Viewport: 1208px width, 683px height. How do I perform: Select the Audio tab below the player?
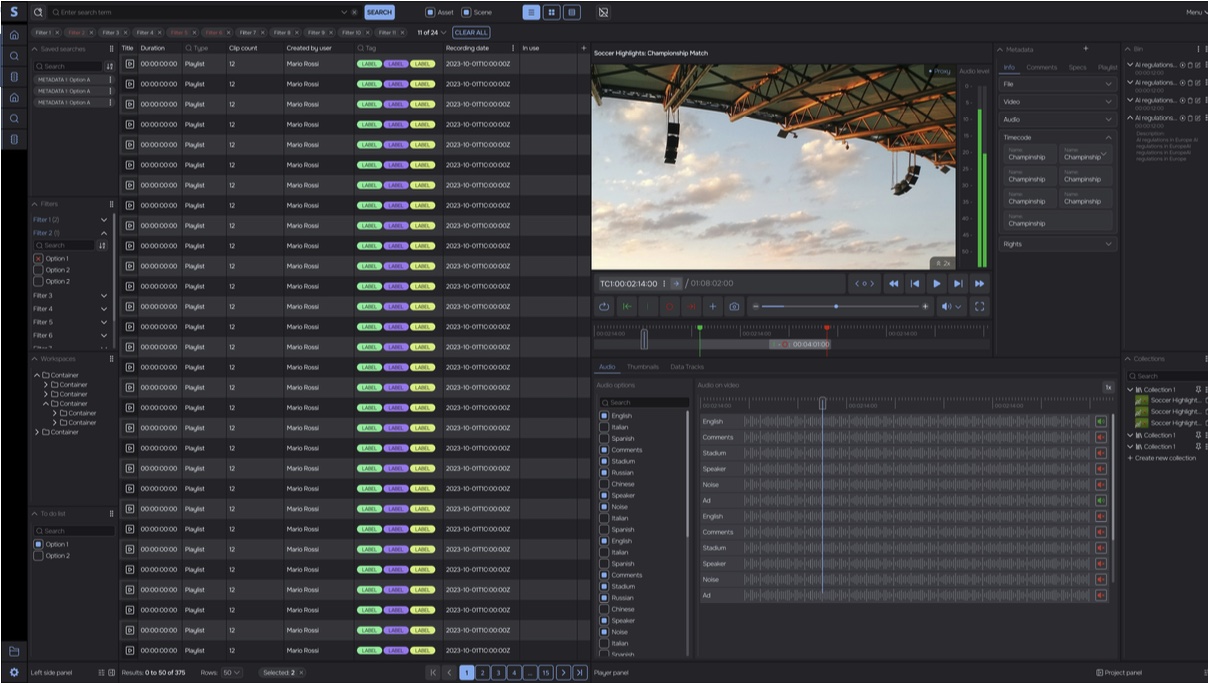(x=607, y=367)
